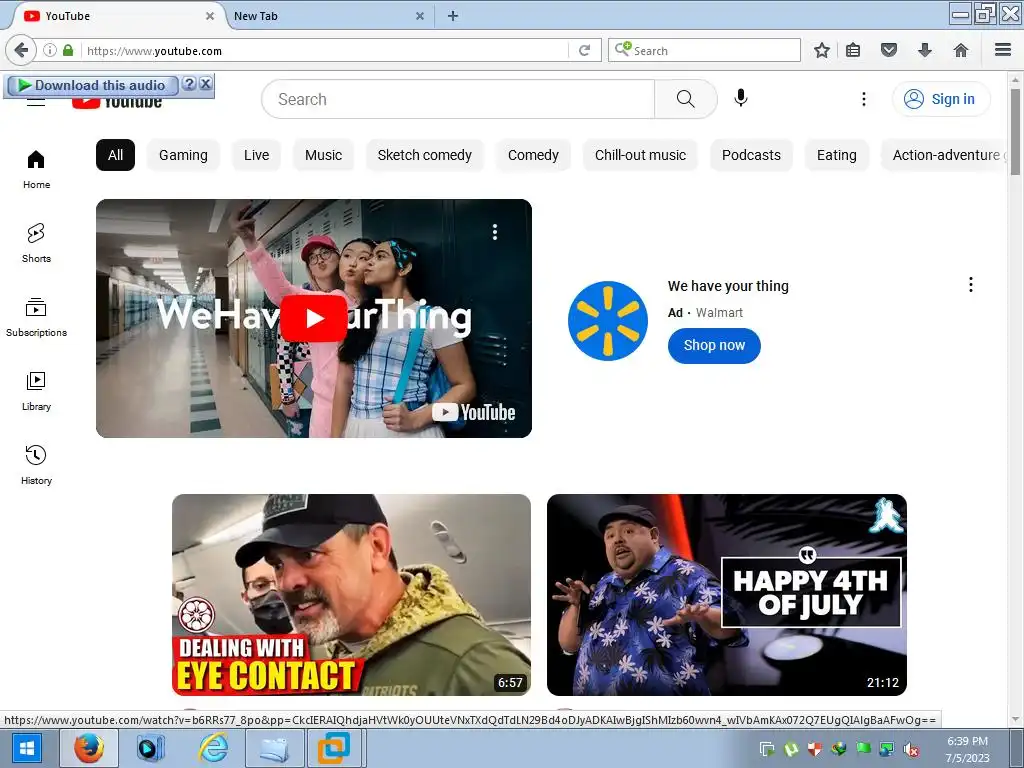Open the Windows Start button

[27, 748]
